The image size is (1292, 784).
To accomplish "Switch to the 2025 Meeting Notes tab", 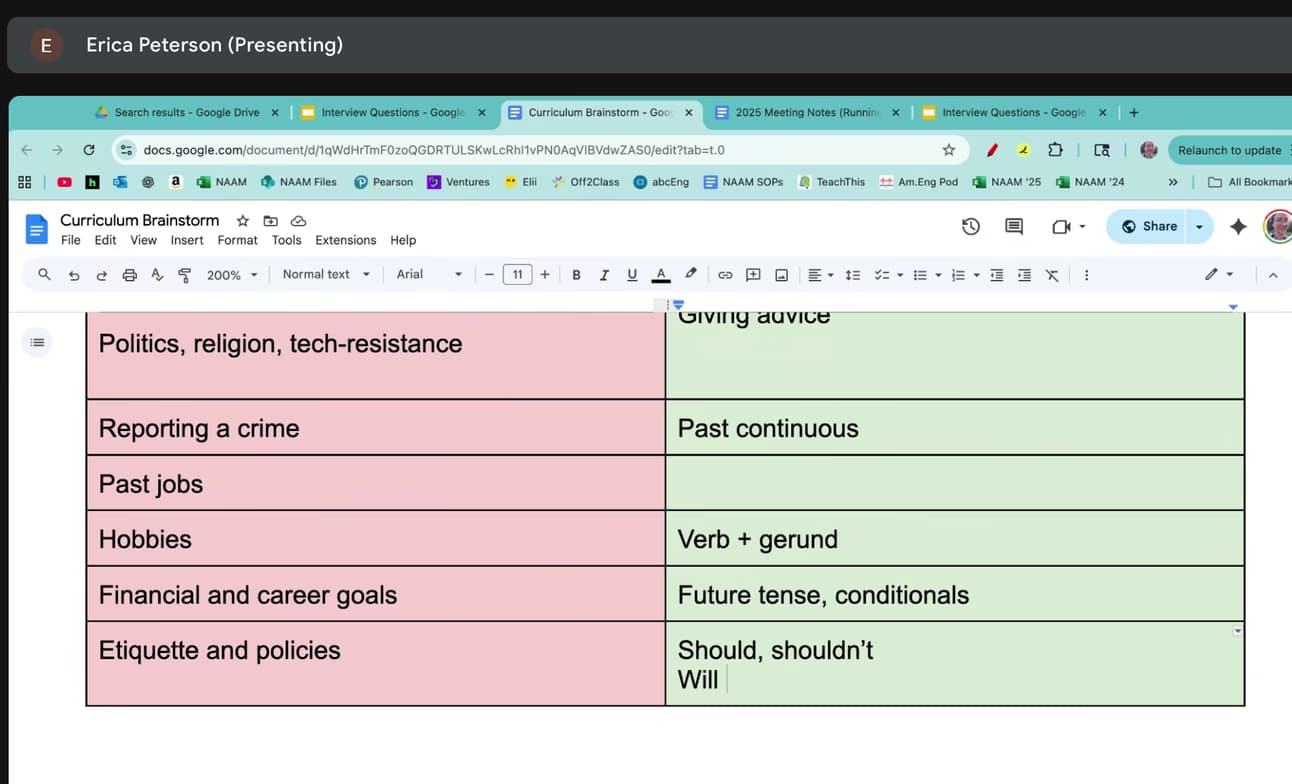I will (800, 112).
